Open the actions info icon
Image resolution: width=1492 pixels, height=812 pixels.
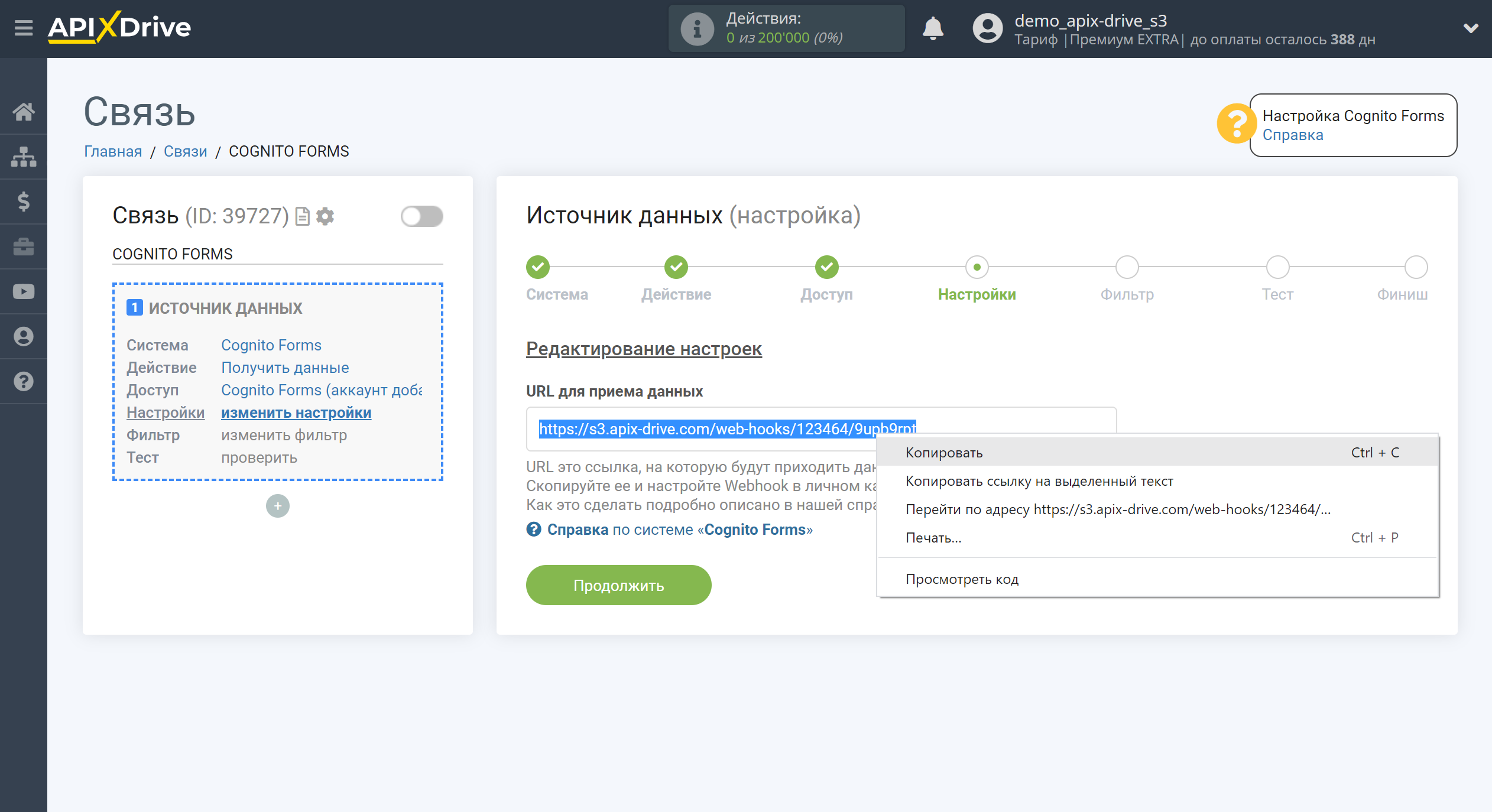coord(697,28)
